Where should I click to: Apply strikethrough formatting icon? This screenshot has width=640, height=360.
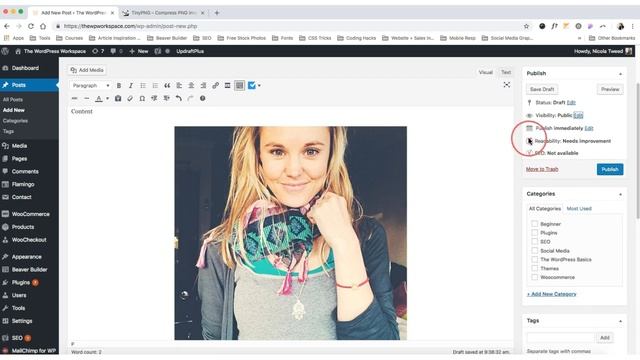point(74,98)
